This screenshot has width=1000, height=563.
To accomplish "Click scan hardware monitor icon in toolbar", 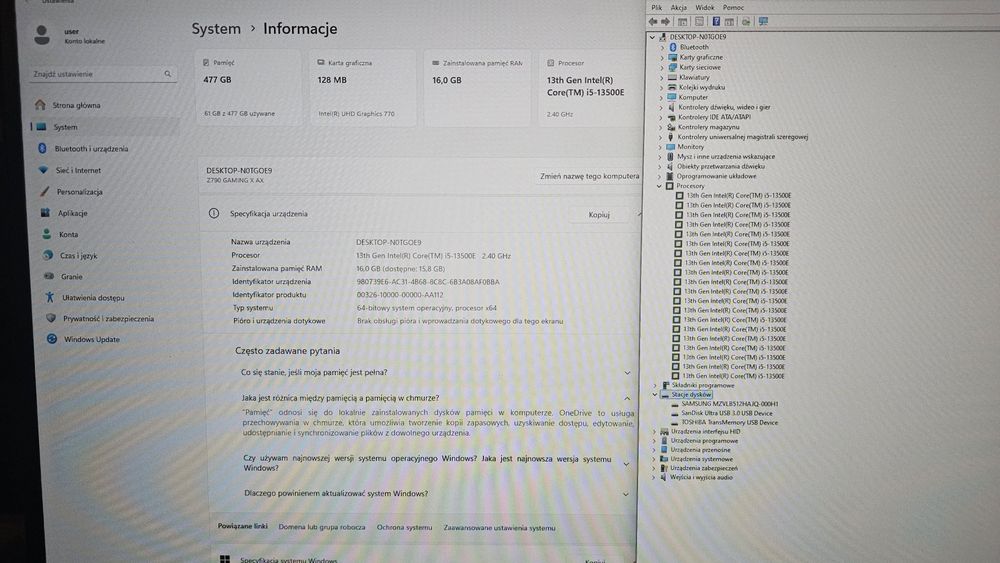I will point(763,22).
